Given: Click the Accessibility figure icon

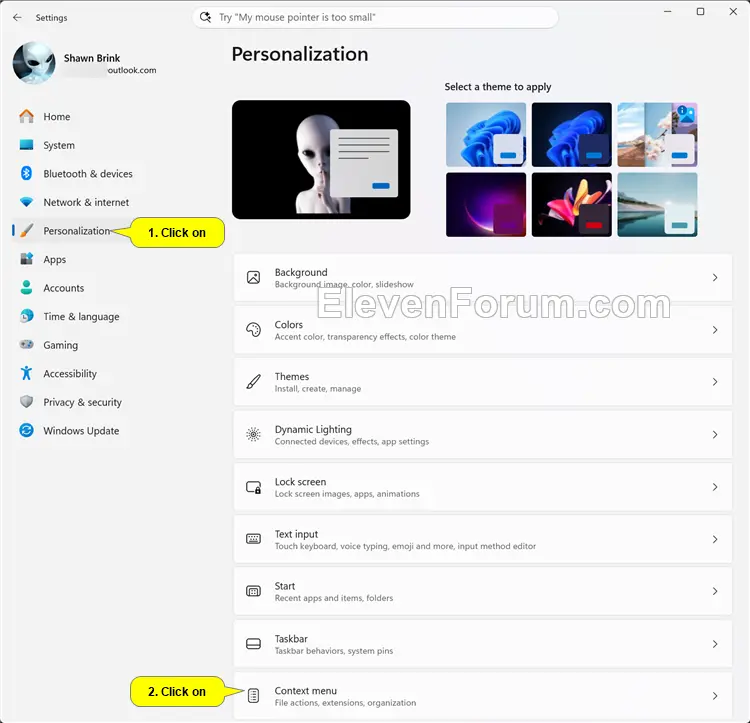Looking at the screenshot, I should point(26,373).
